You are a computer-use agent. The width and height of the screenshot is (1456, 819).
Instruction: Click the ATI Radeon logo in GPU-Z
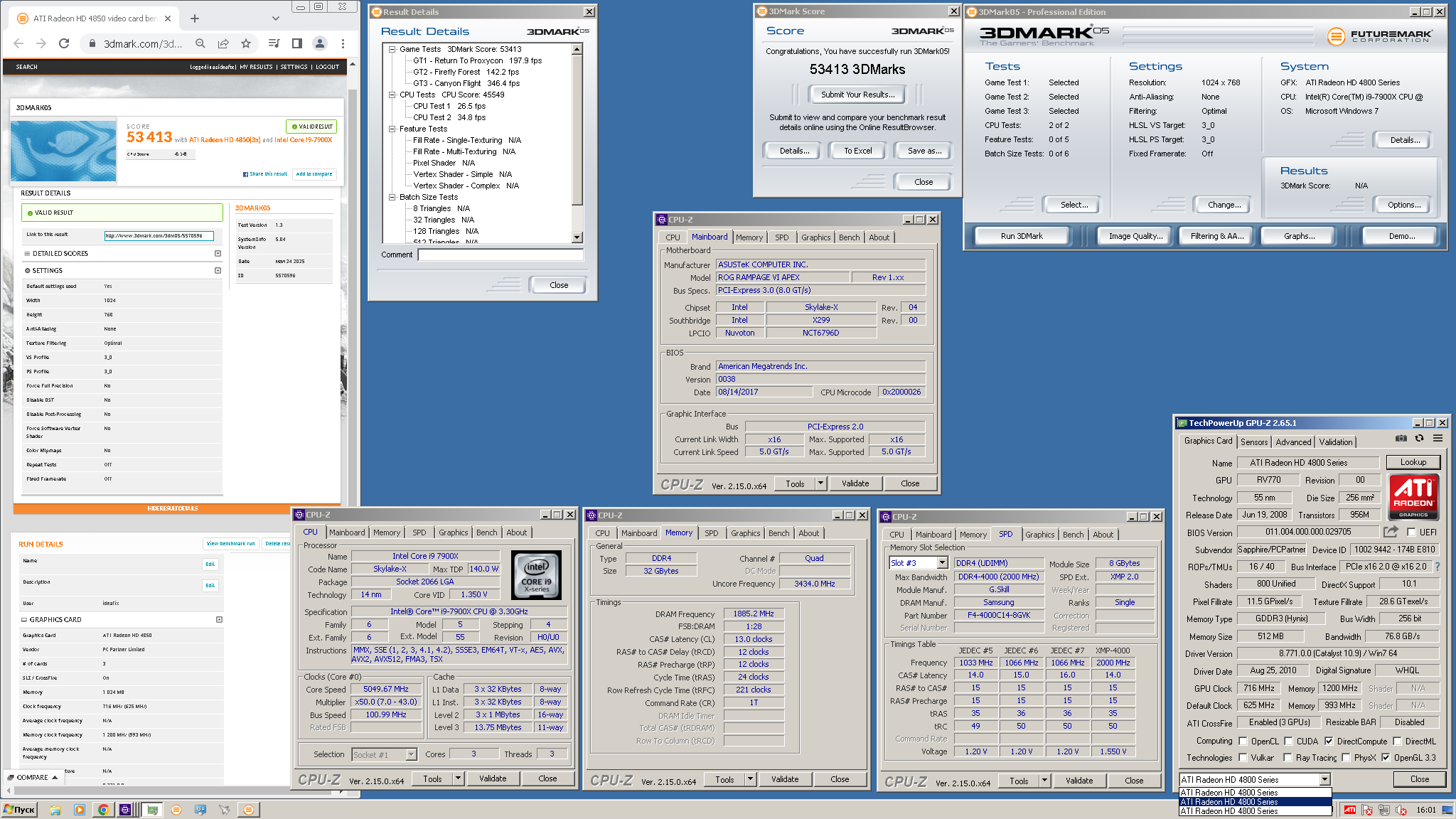point(1413,496)
